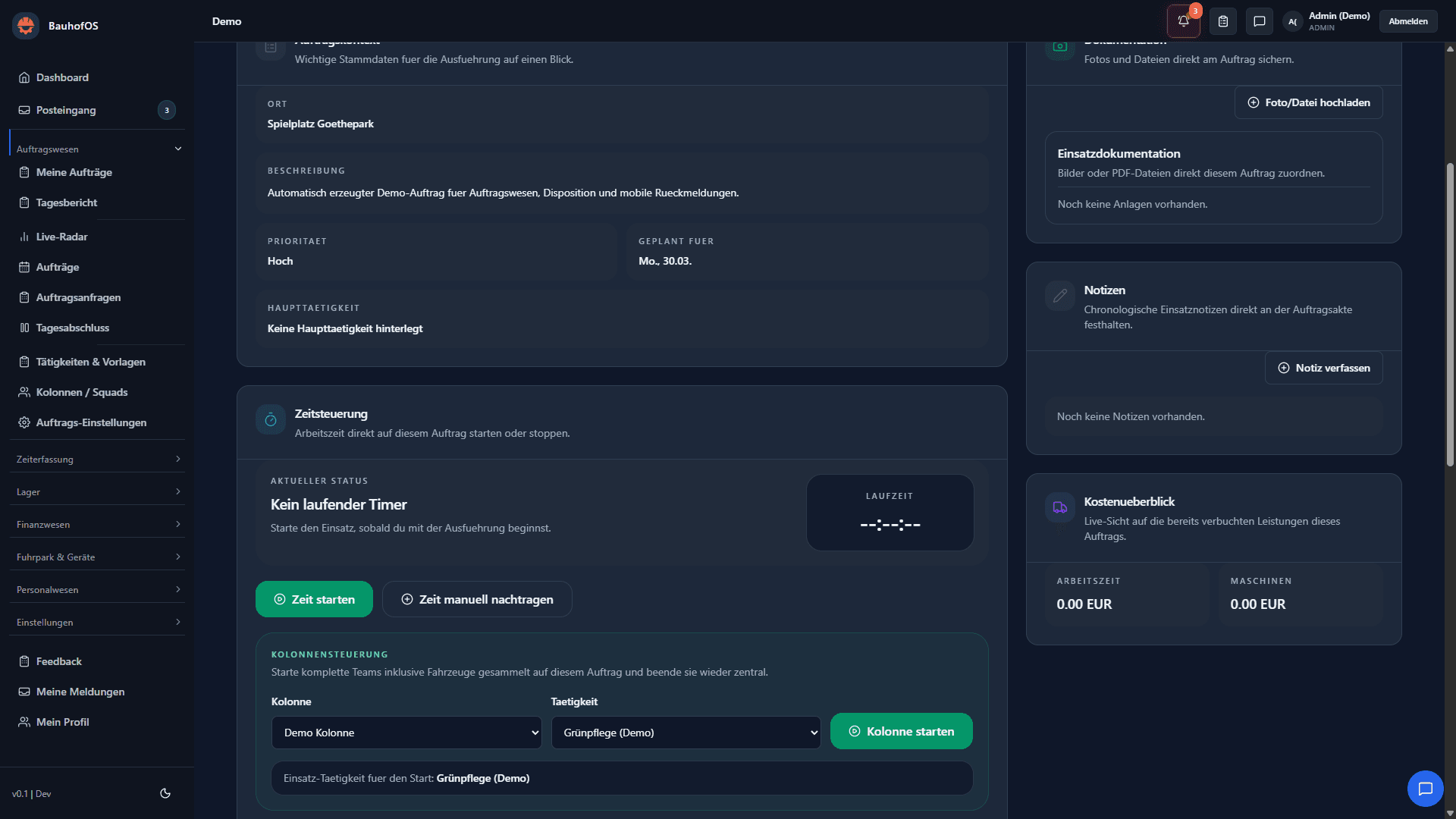Click Notiz verfassen button

[x=1323, y=368]
